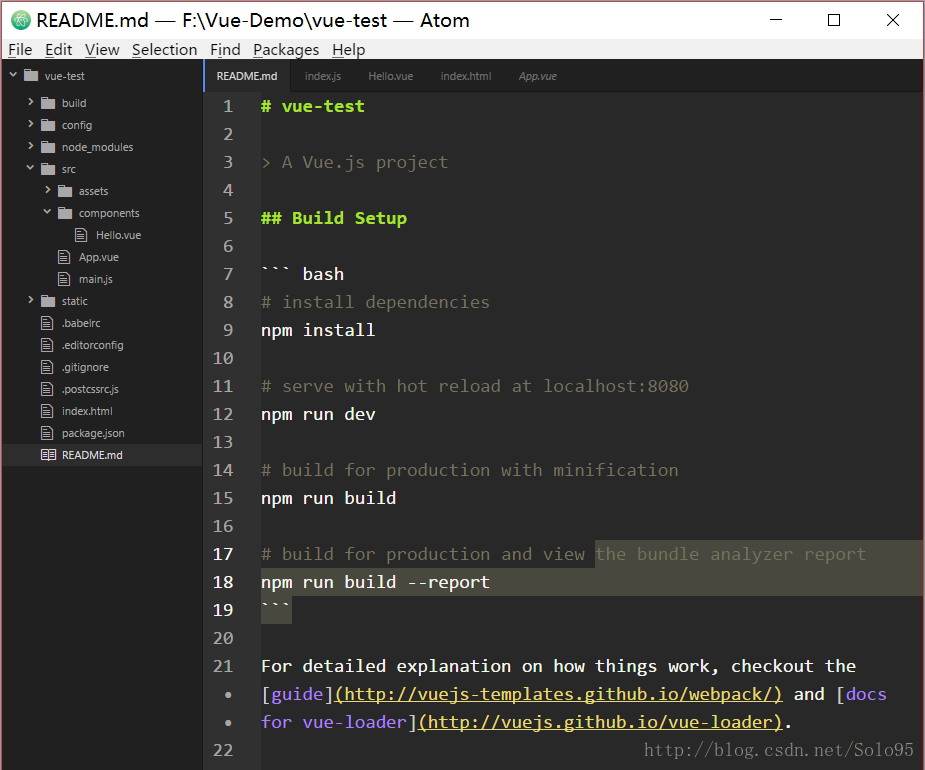Click the vue-loader docs URL
The height and width of the screenshot is (770, 925).
click(600, 722)
